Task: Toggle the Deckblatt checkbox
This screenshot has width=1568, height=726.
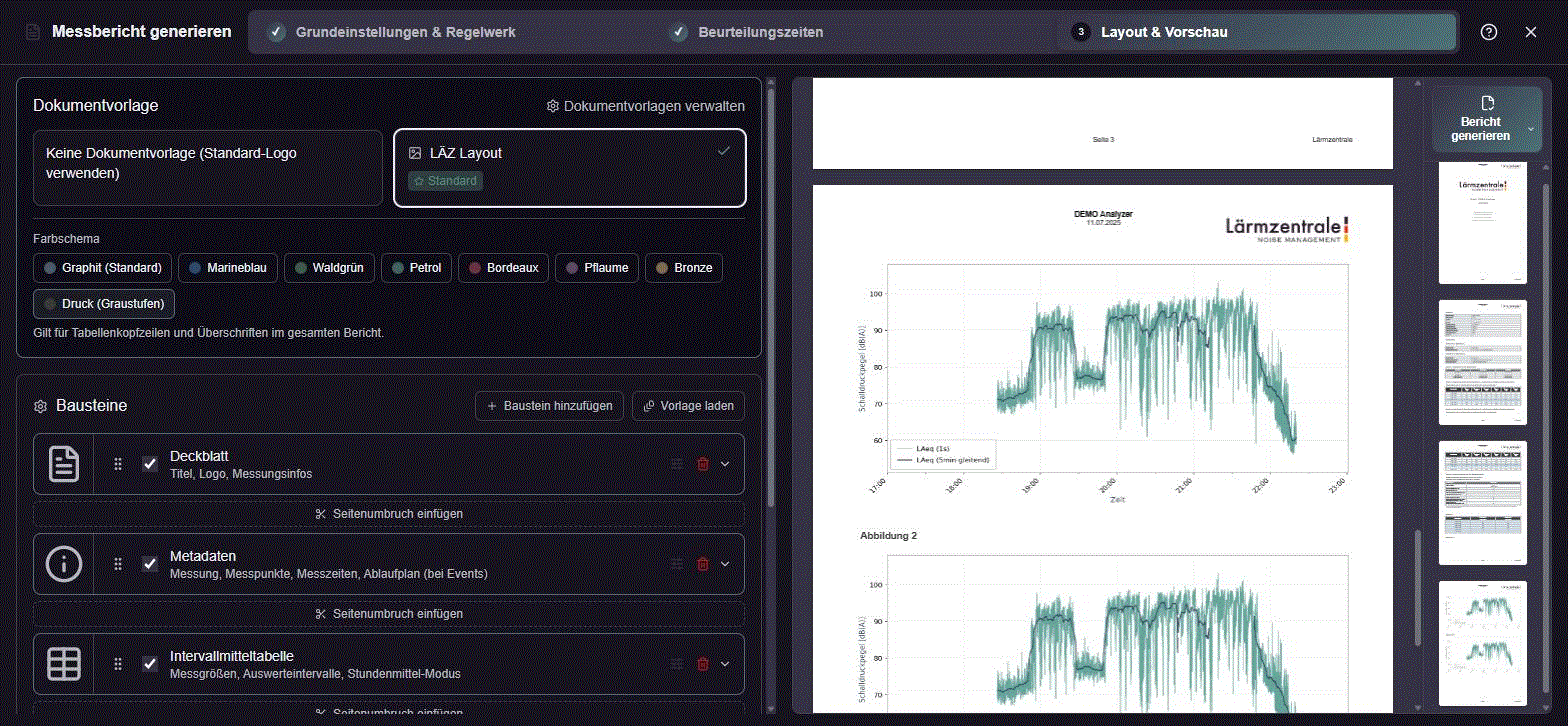Action: point(150,464)
